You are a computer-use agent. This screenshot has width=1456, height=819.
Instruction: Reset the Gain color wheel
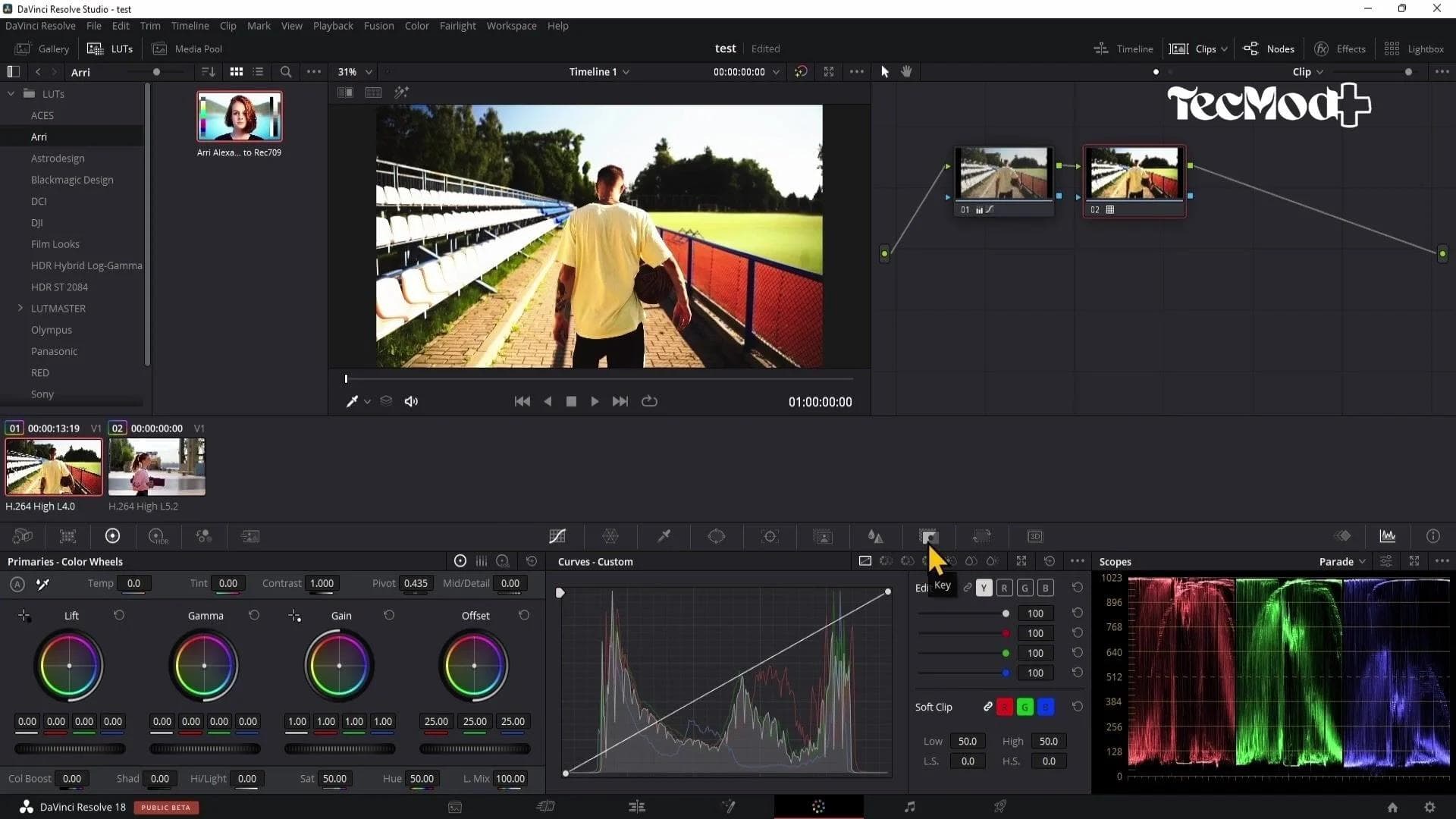click(x=389, y=615)
